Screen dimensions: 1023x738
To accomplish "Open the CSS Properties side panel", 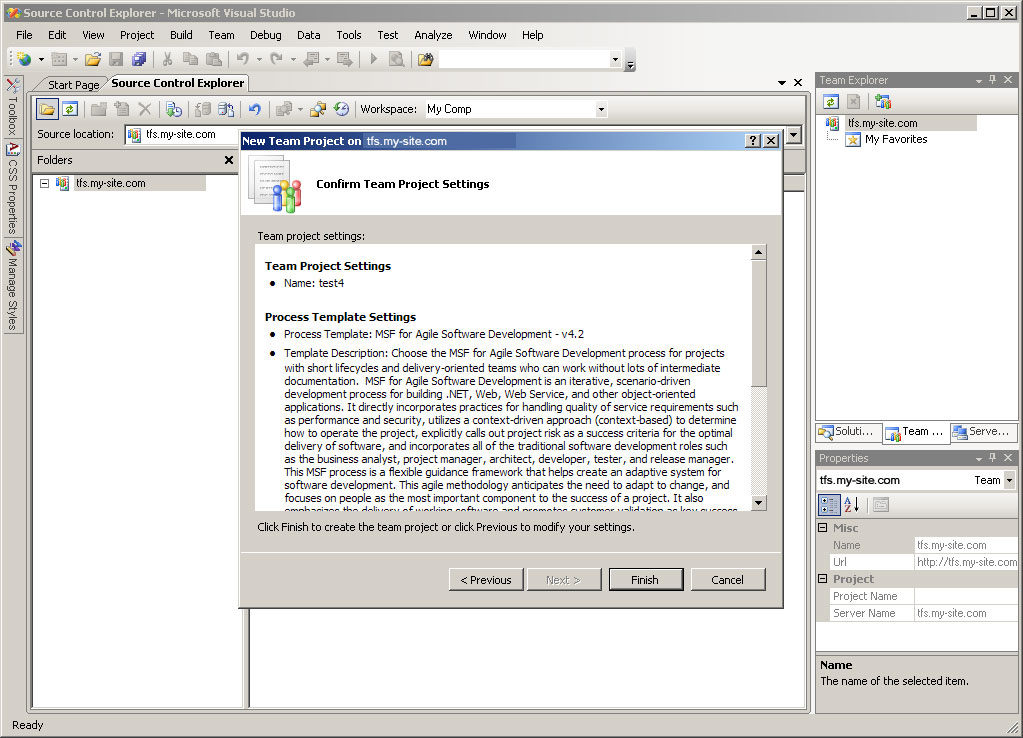I will (13, 189).
